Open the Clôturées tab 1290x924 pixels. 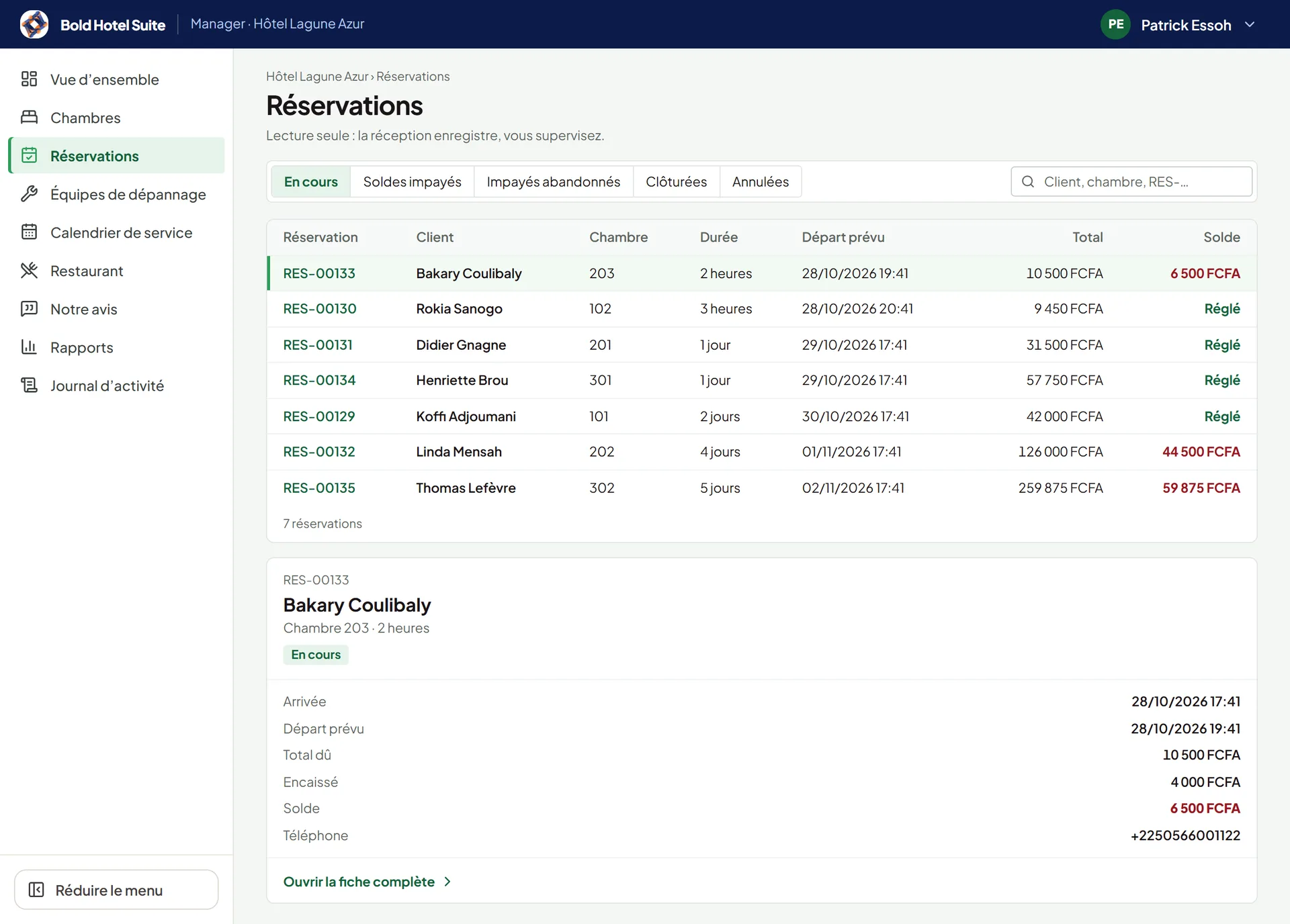(676, 181)
